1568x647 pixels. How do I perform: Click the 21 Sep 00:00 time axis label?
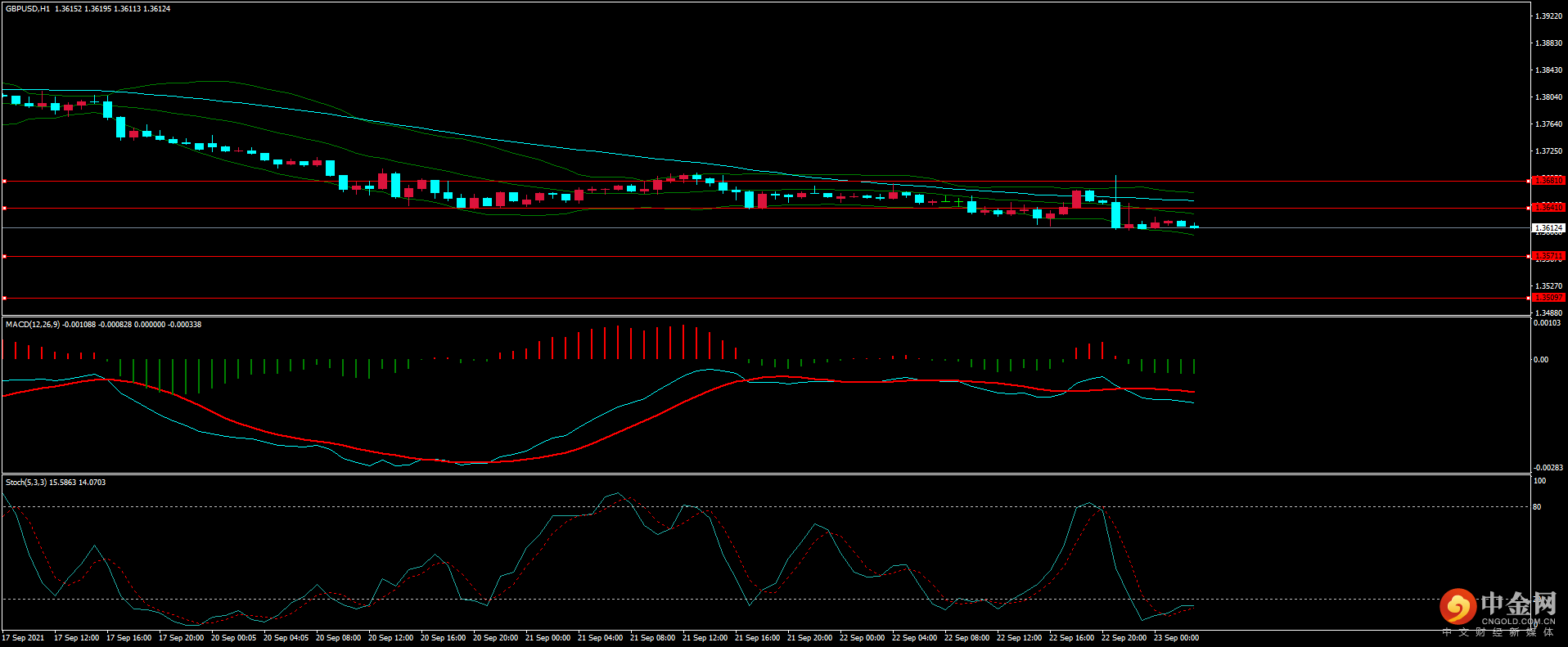point(547,638)
